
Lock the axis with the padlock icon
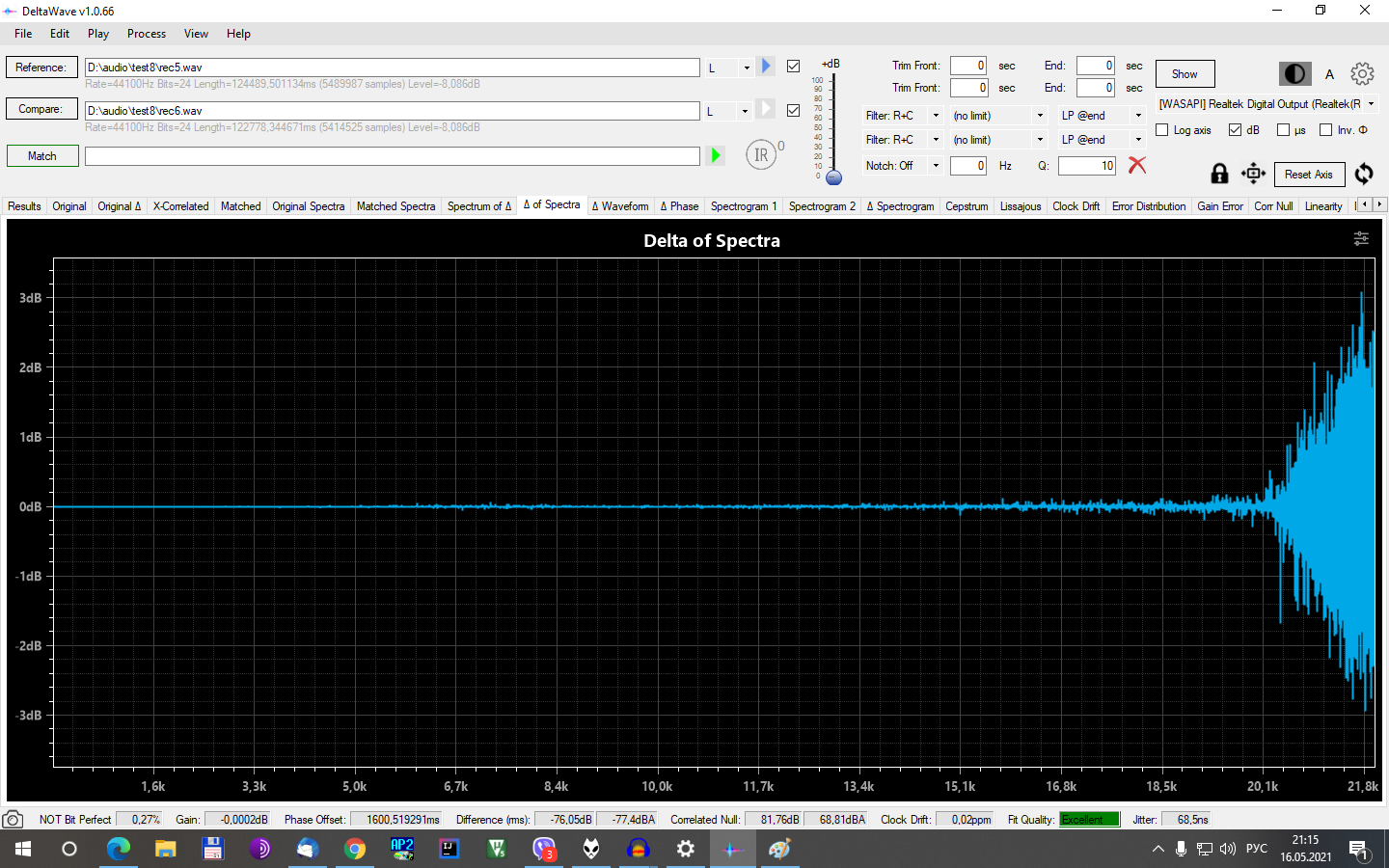point(1219,174)
